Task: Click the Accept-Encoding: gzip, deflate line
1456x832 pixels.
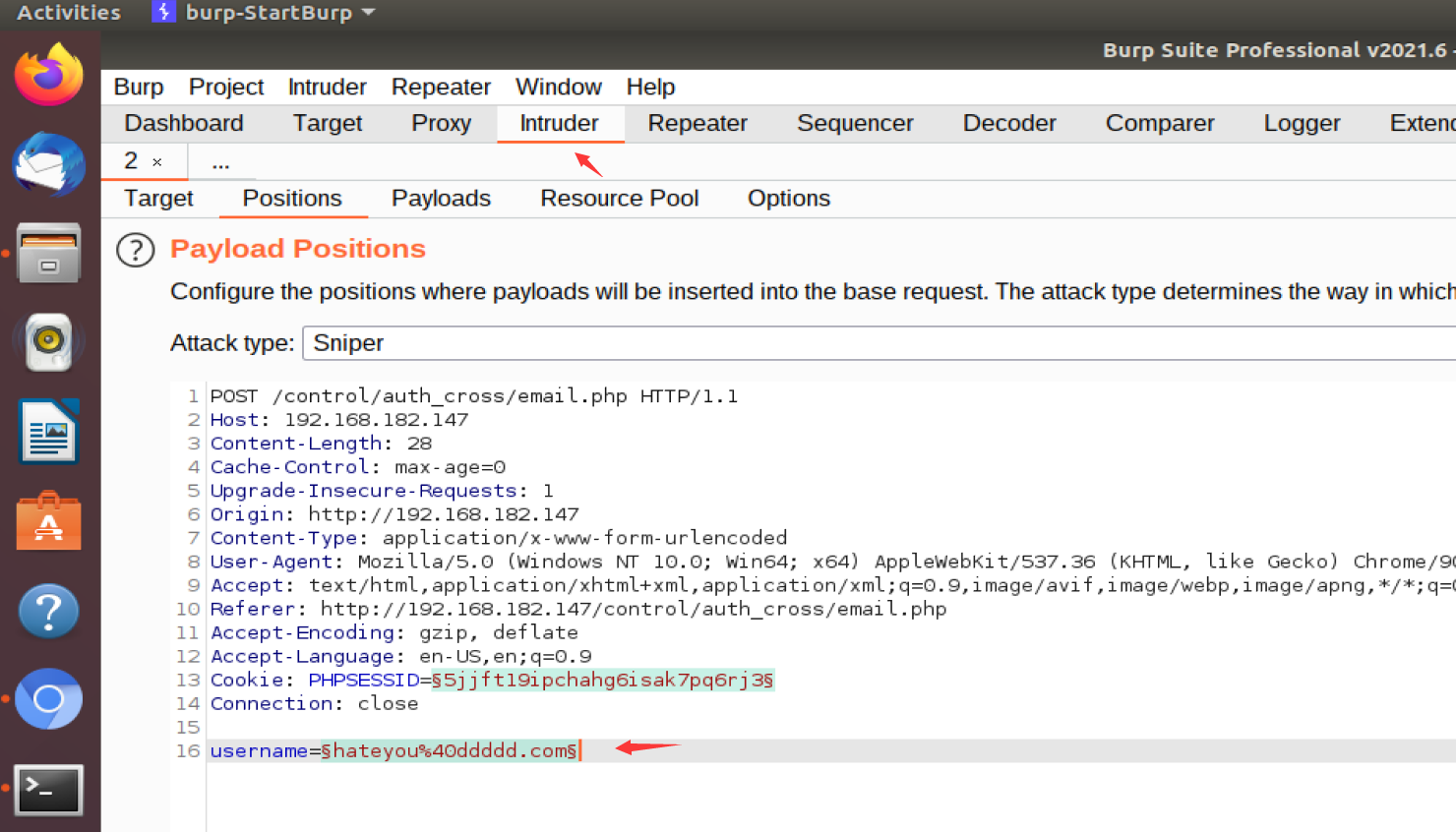Action: point(394,632)
